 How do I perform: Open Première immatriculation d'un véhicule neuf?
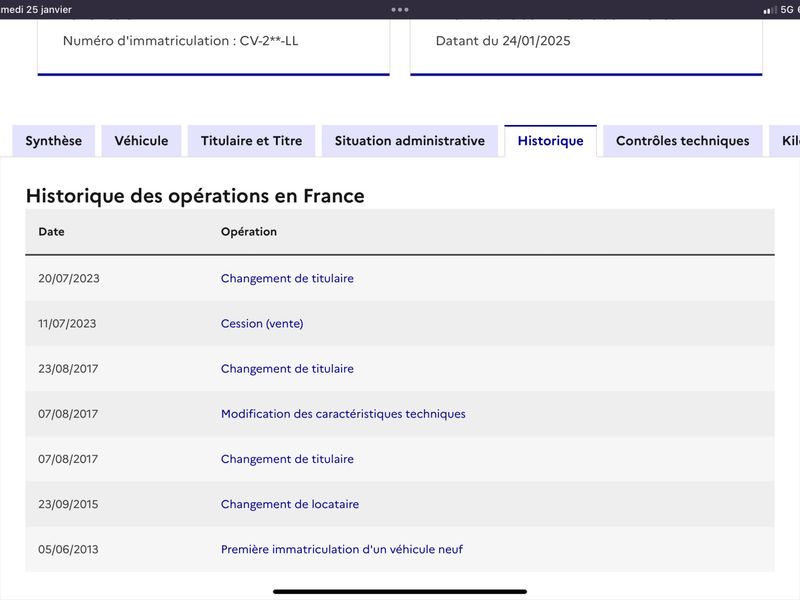point(342,549)
